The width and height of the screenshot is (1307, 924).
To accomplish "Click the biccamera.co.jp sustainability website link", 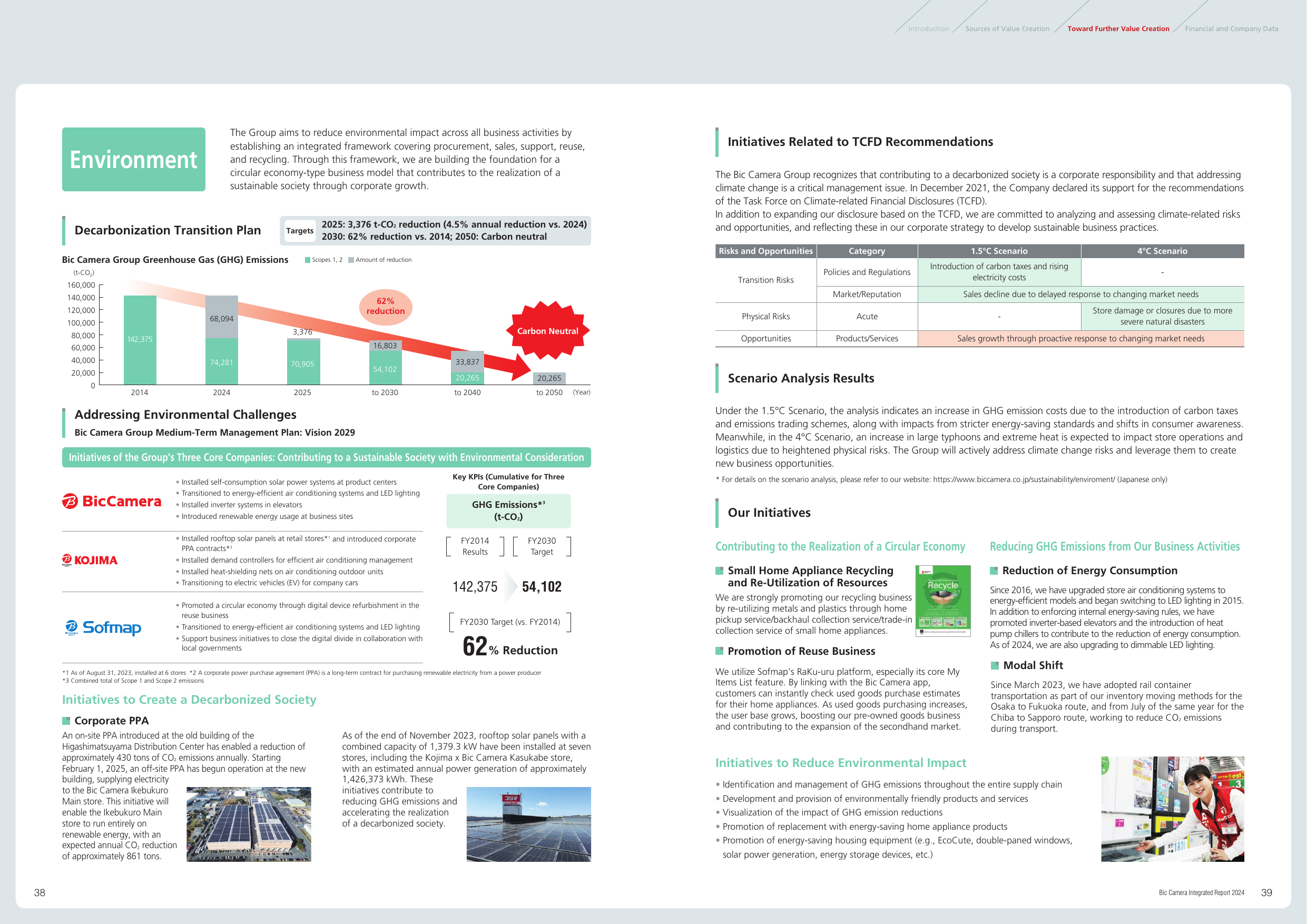I will [x=1024, y=479].
